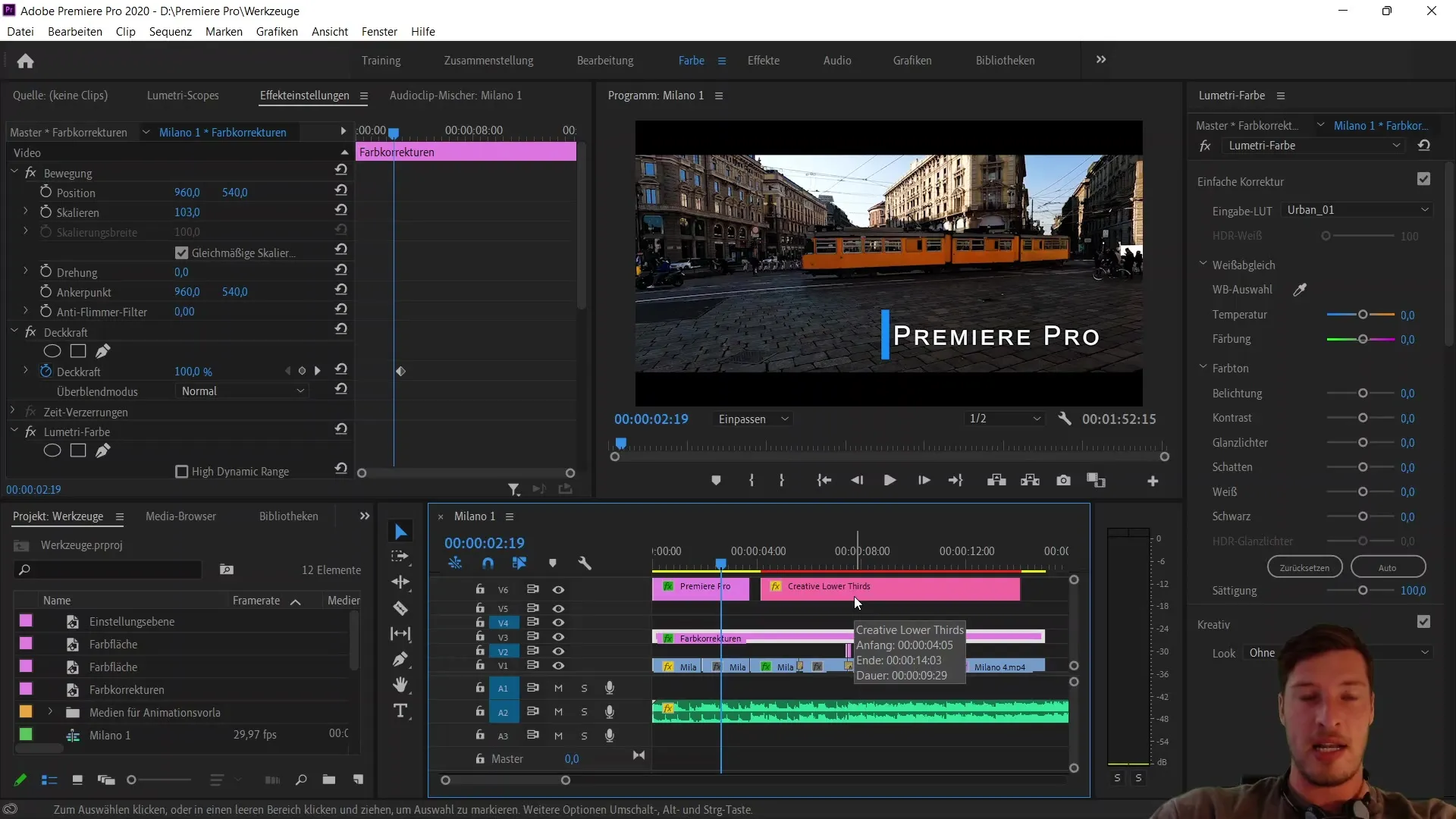
Task: Toggle visibility of V5 track eye icon
Action: pyautogui.click(x=557, y=607)
